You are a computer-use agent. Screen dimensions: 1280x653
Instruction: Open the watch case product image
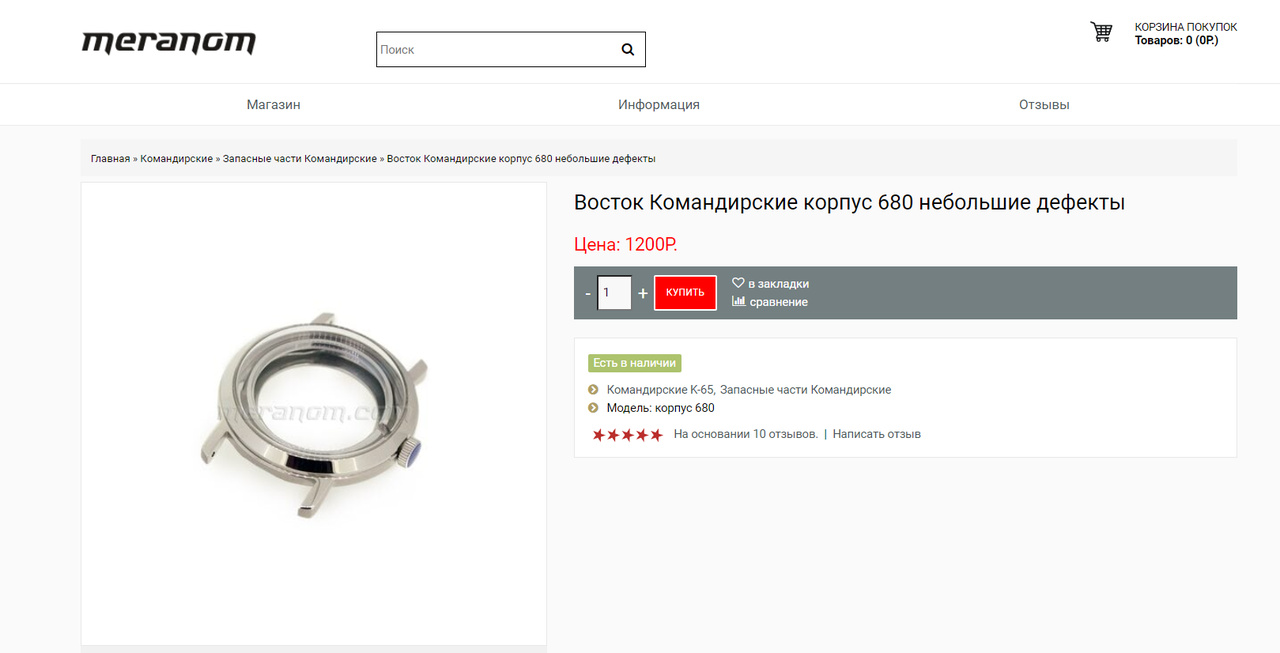[313, 413]
